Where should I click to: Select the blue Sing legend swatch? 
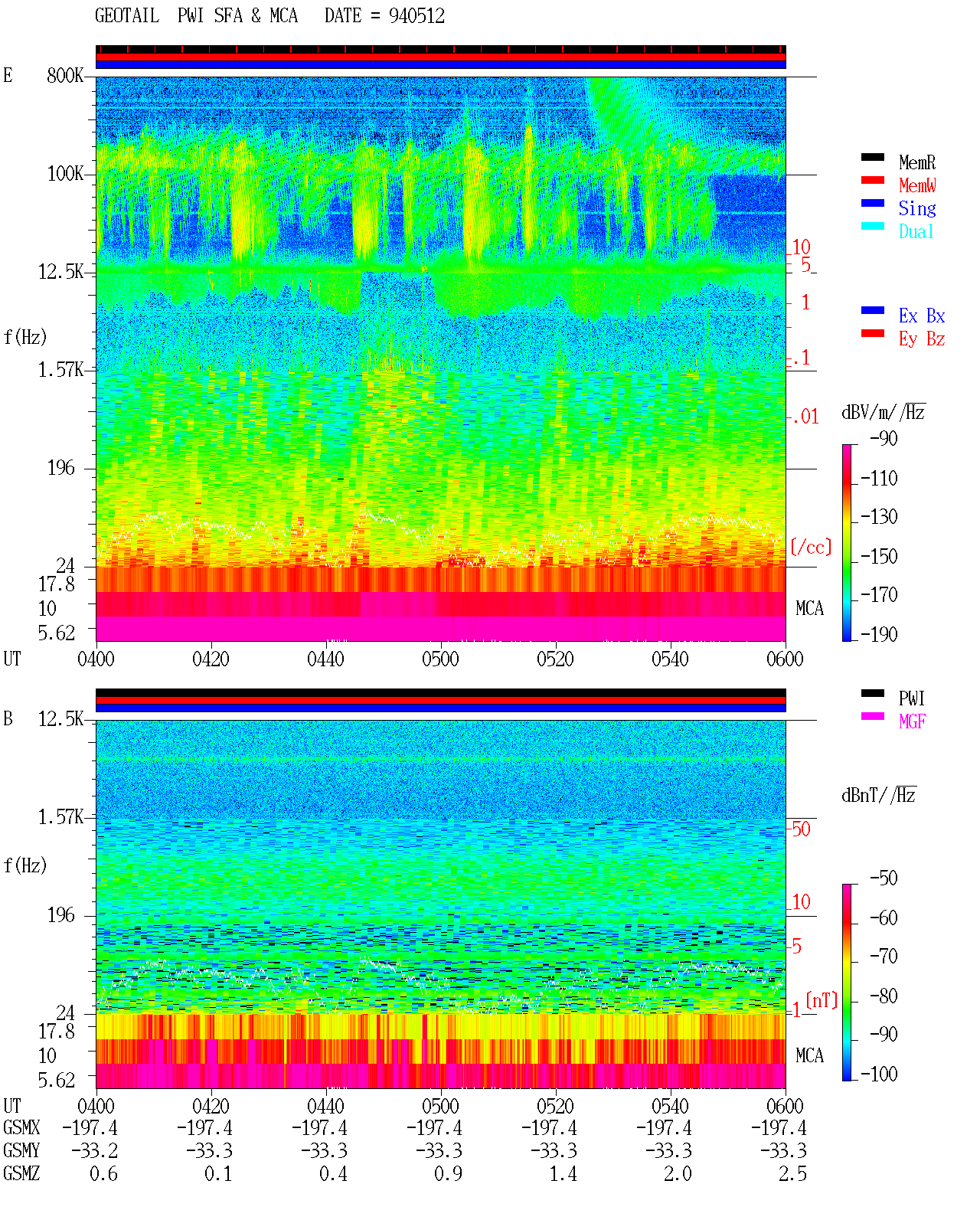click(x=873, y=204)
